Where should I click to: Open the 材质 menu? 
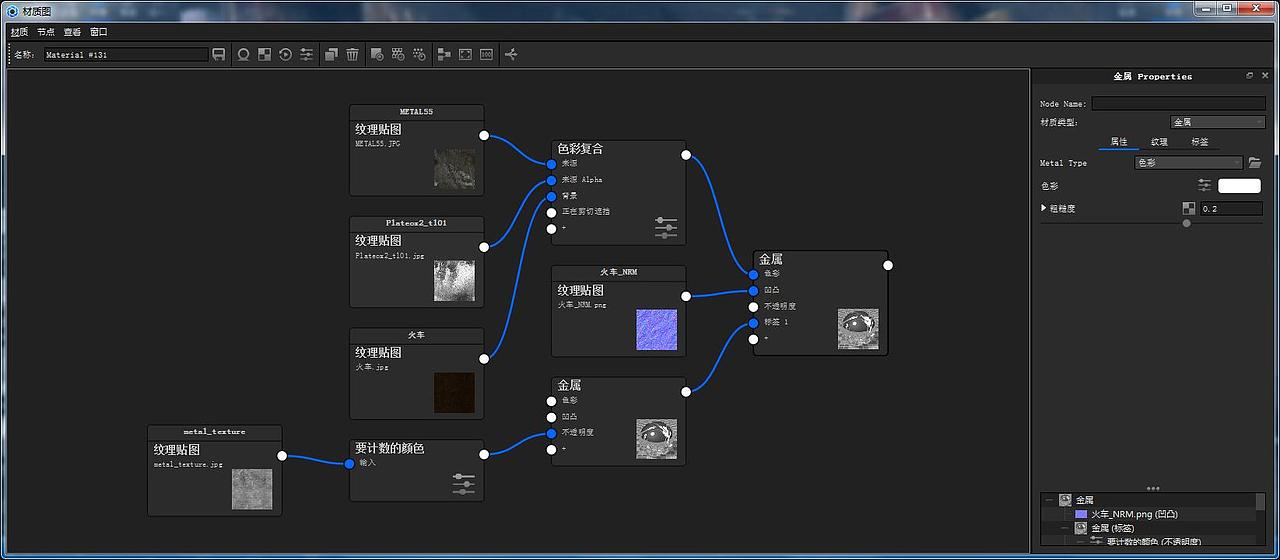tap(19, 32)
